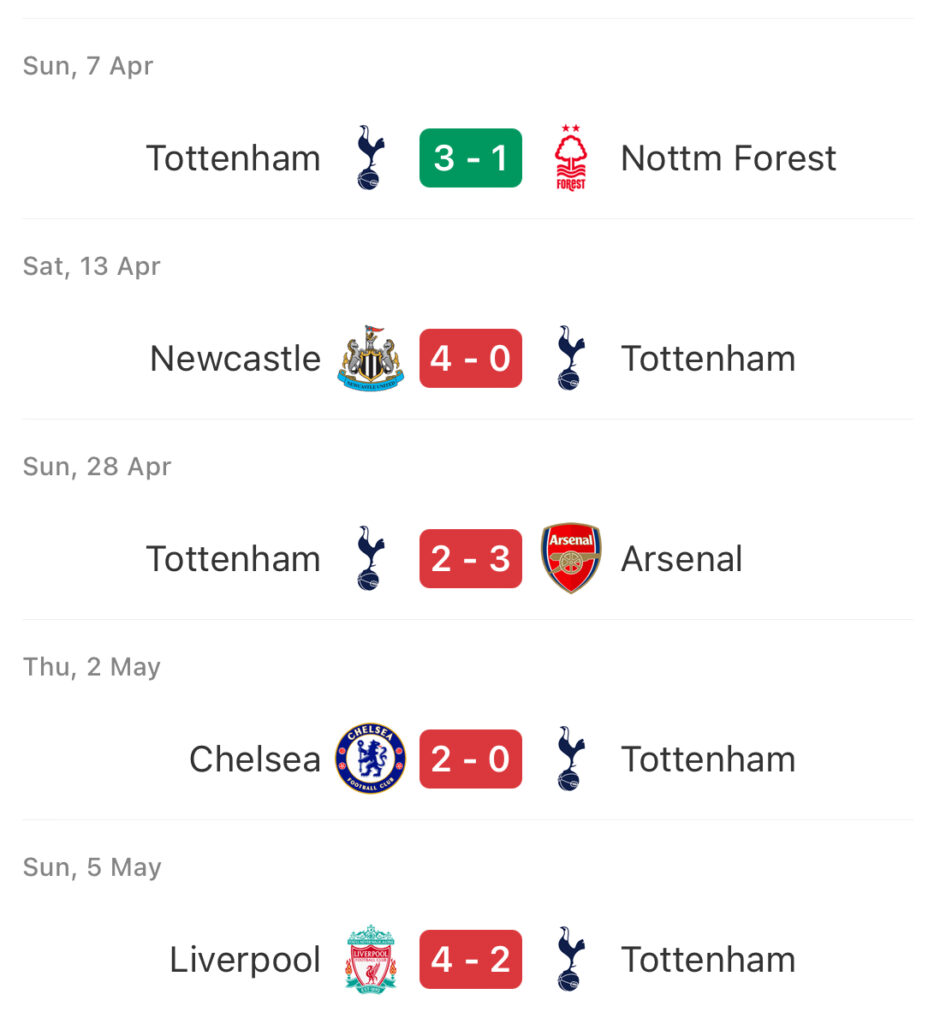934x1024 pixels.
Task: Click Tottenham crest in Arsenal match
Action: point(370,558)
